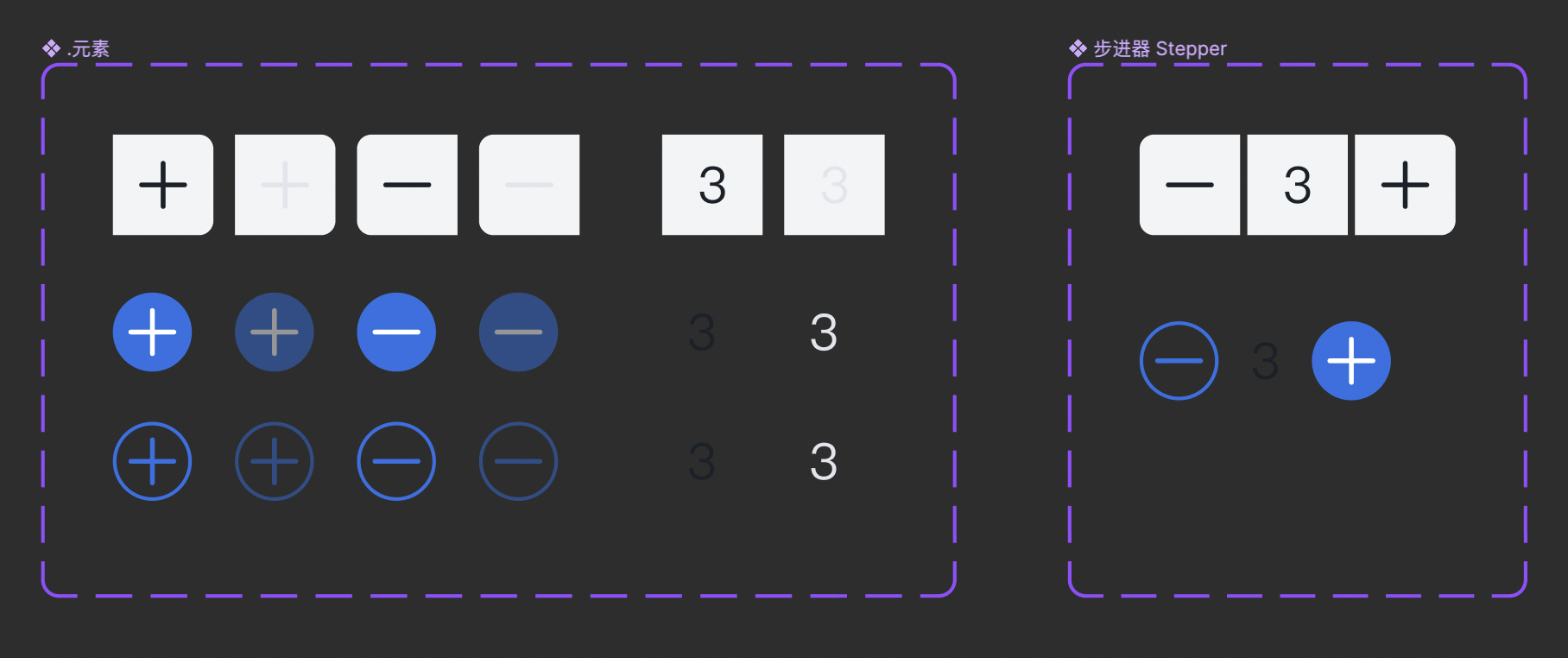The width and height of the screenshot is (1568, 658).
Task: Click the dimmed solid blue circular plus button
Action: (x=275, y=332)
